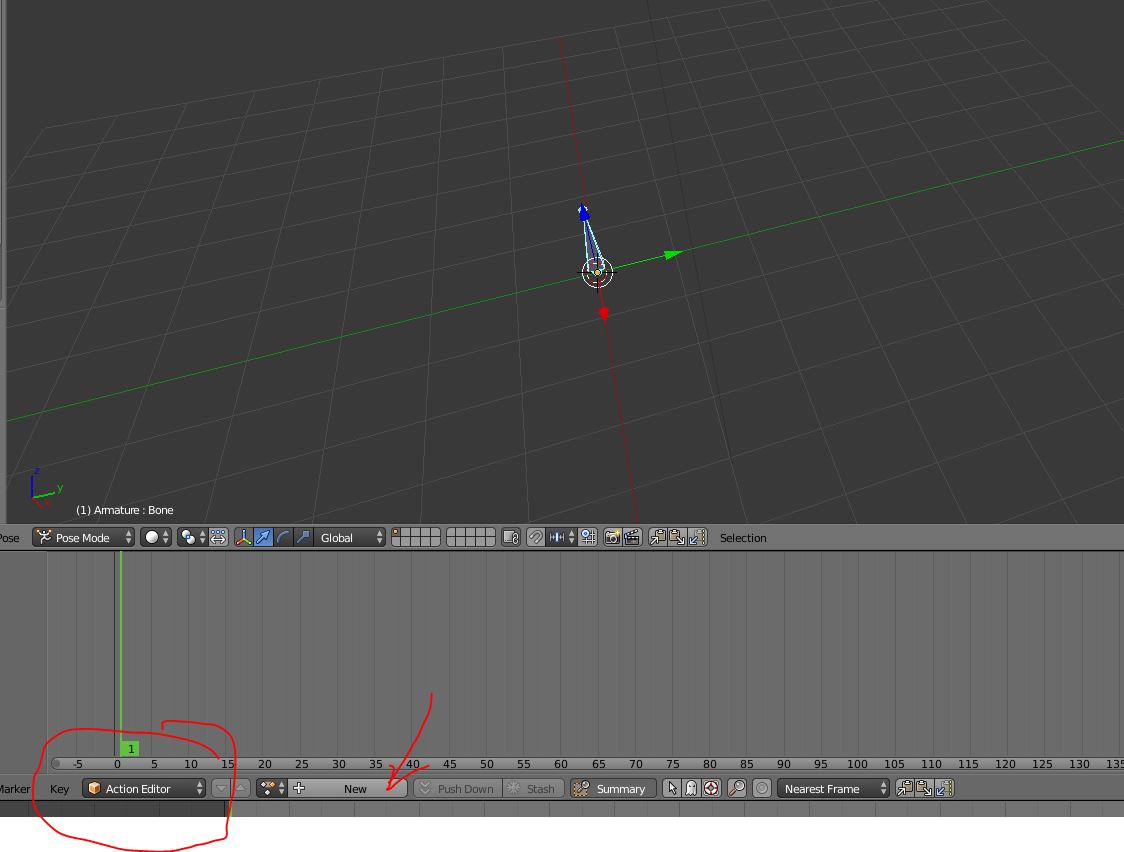
Task: Open the Key menu
Action: tap(60, 789)
